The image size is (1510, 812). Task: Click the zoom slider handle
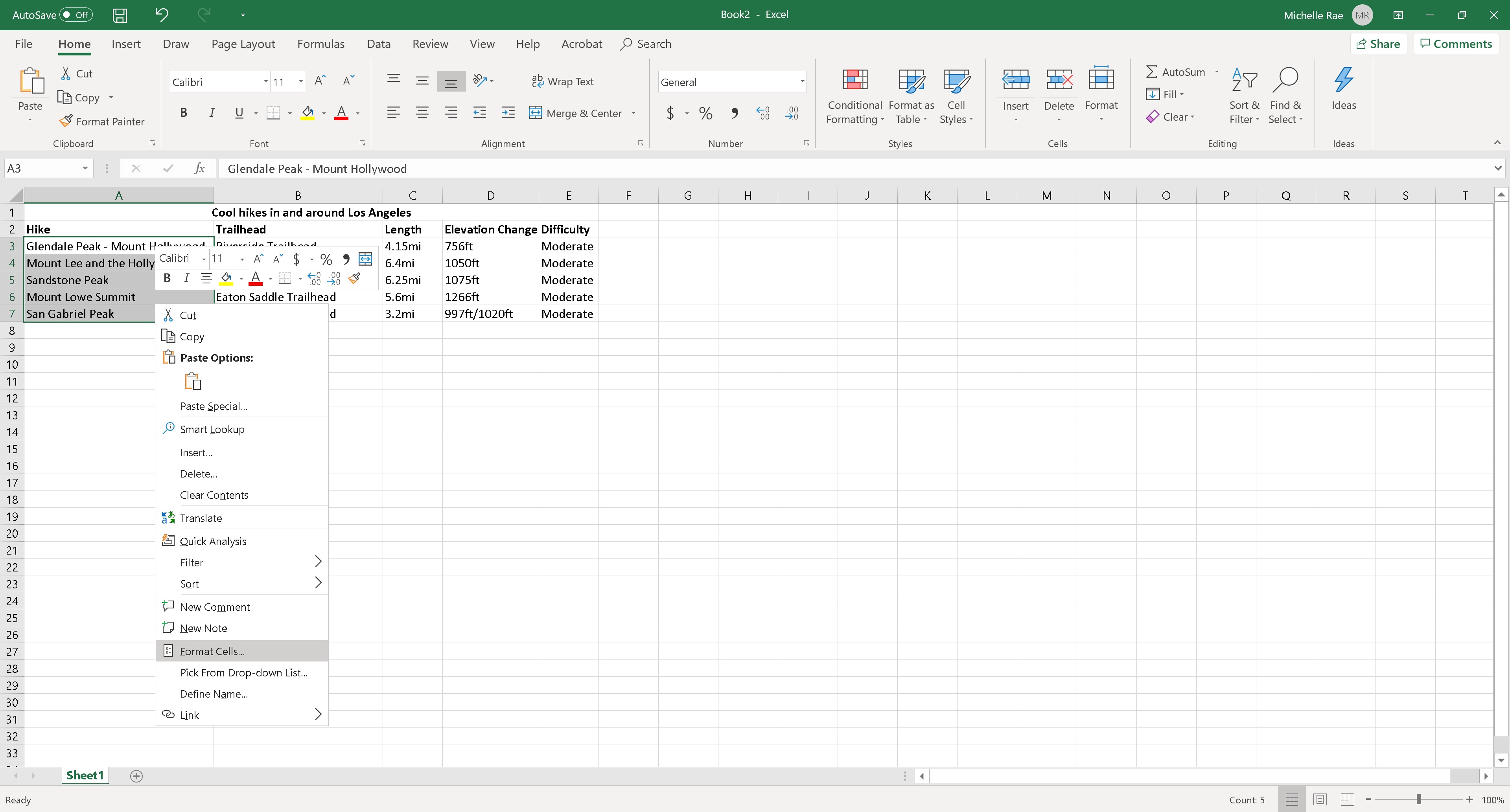coord(1418,800)
